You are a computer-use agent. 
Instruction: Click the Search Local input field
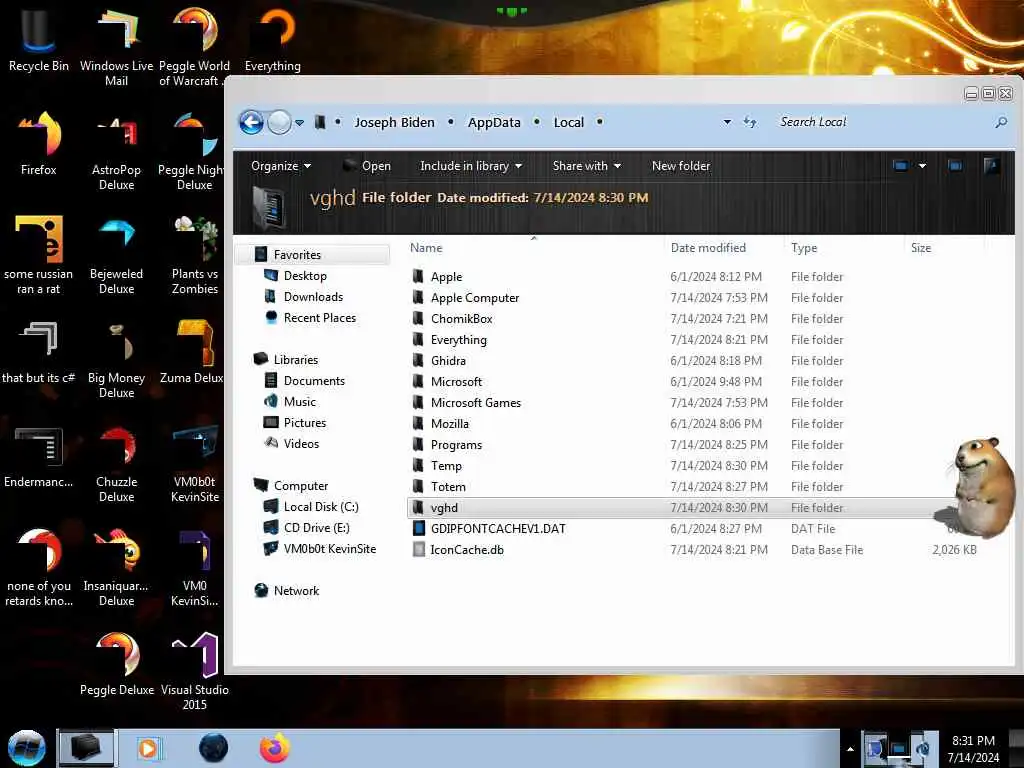882,122
